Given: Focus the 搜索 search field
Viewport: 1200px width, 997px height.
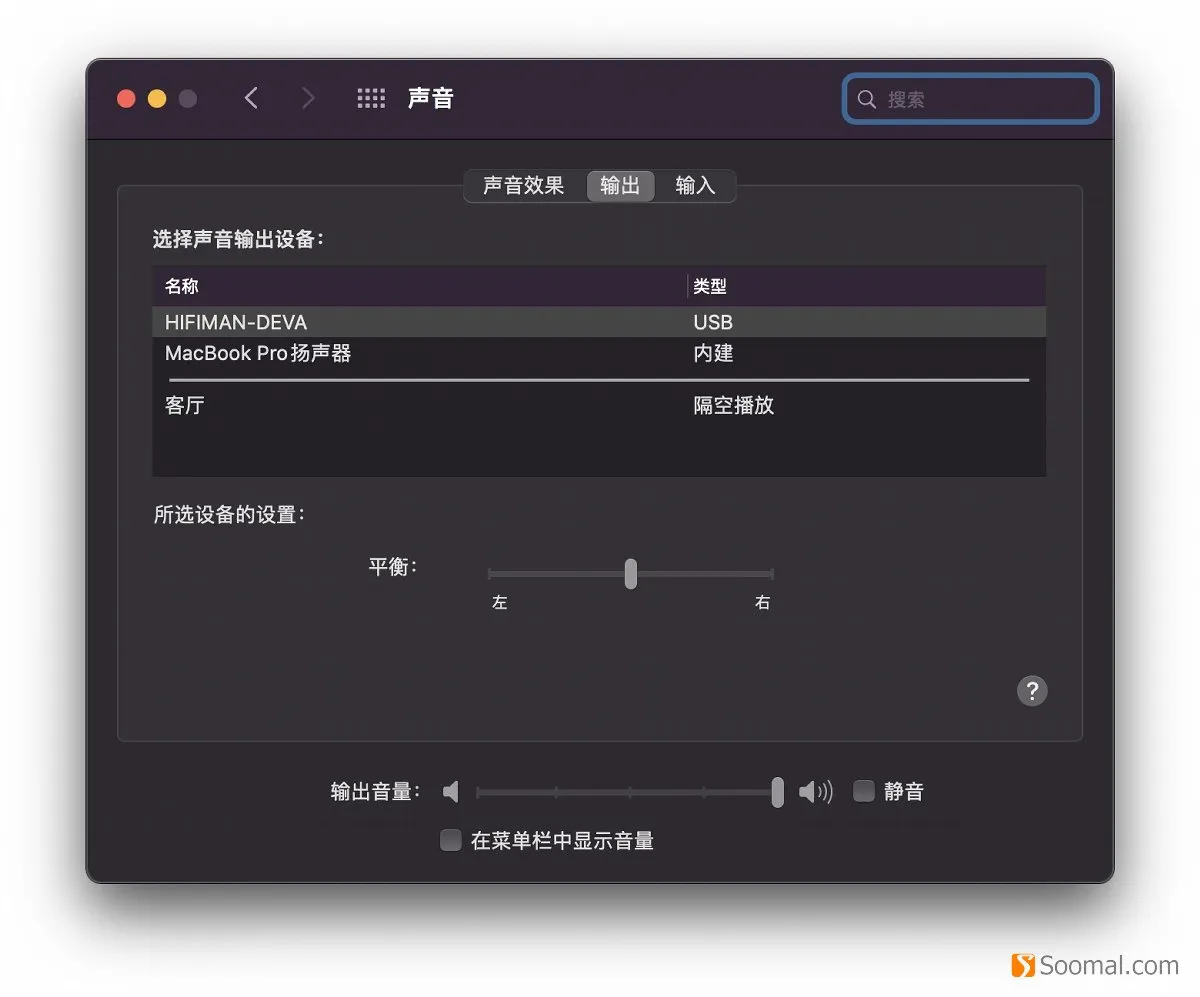Looking at the screenshot, I should (970, 99).
